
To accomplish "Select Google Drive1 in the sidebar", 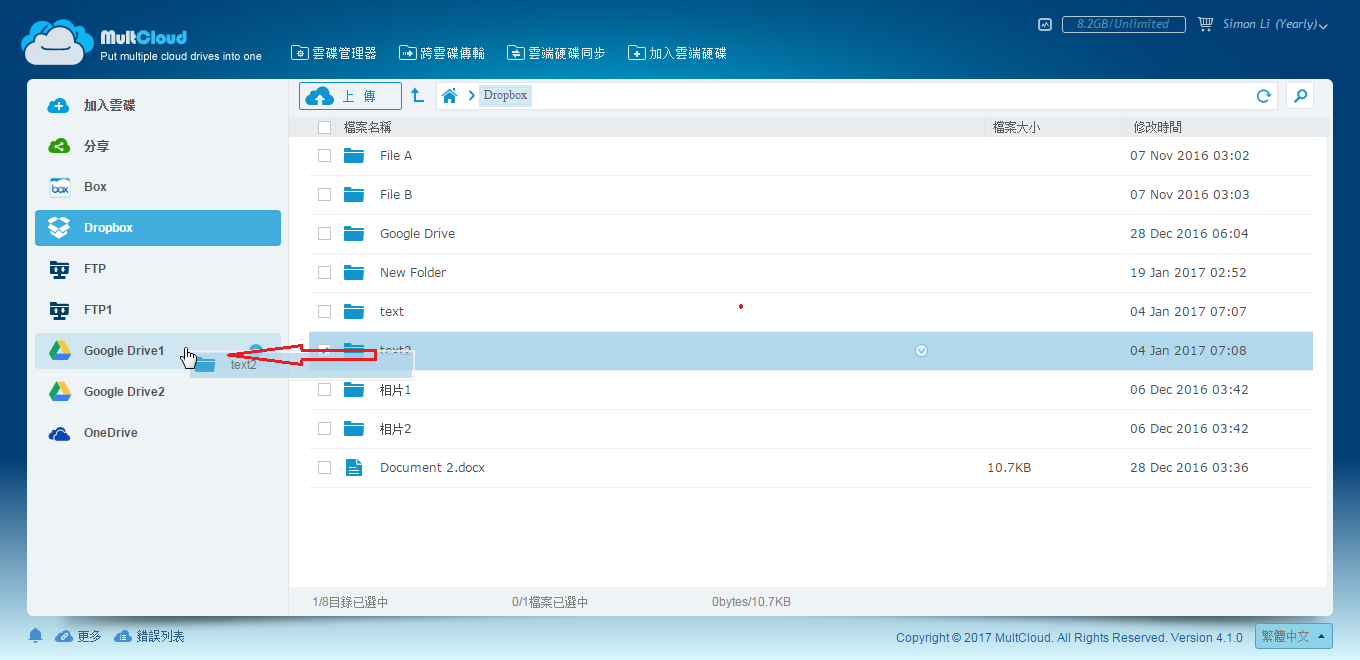I will coord(158,351).
